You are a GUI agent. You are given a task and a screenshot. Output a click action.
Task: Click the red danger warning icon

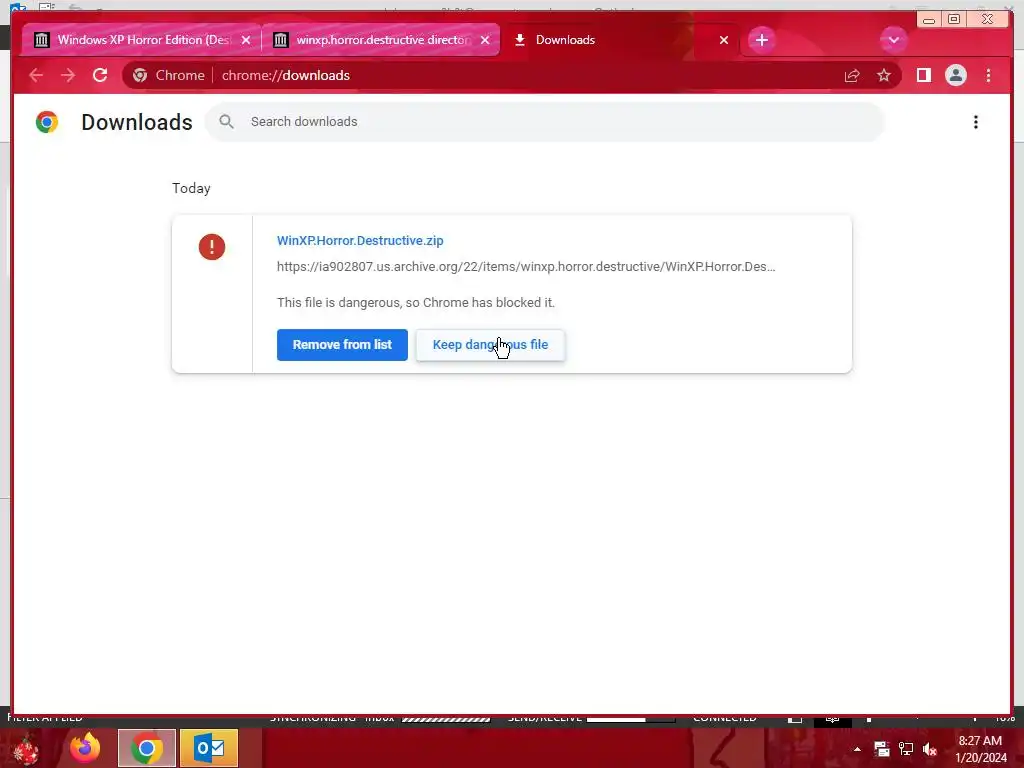tap(212, 247)
